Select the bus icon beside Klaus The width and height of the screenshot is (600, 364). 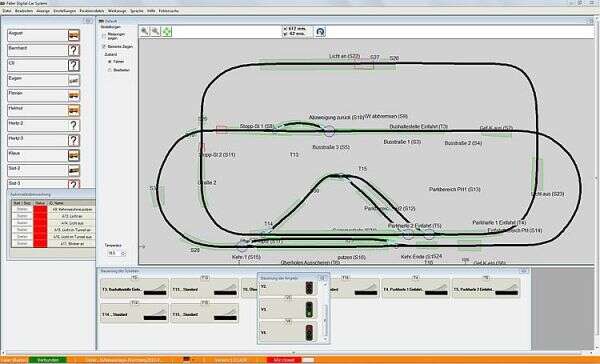(x=74, y=155)
